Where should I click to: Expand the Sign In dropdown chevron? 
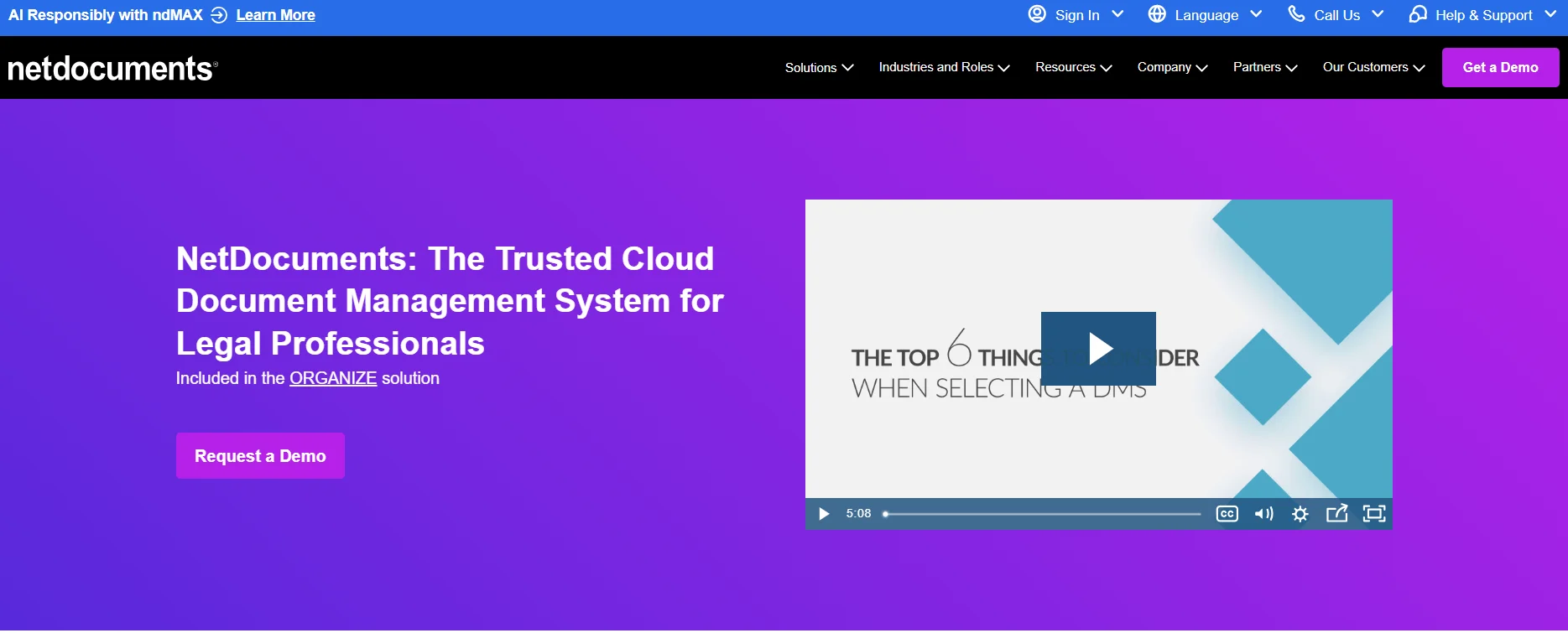click(1117, 14)
